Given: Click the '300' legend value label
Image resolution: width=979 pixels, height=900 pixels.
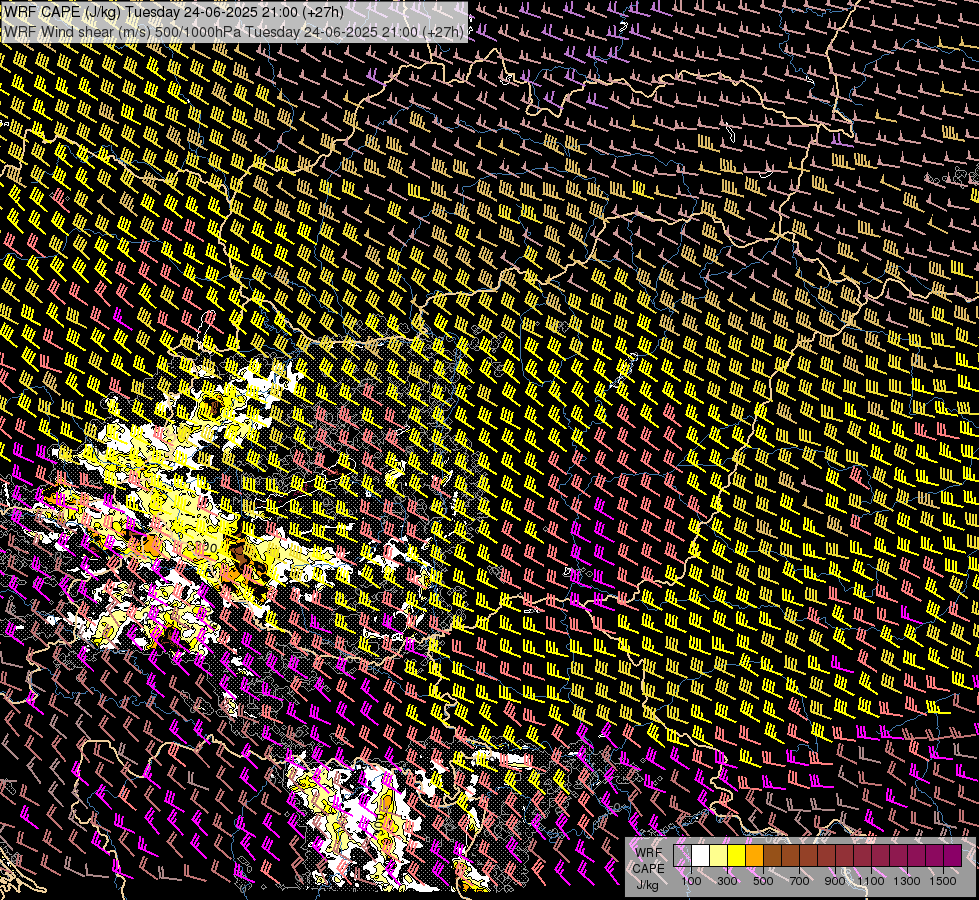Looking at the screenshot, I should (727, 881).
